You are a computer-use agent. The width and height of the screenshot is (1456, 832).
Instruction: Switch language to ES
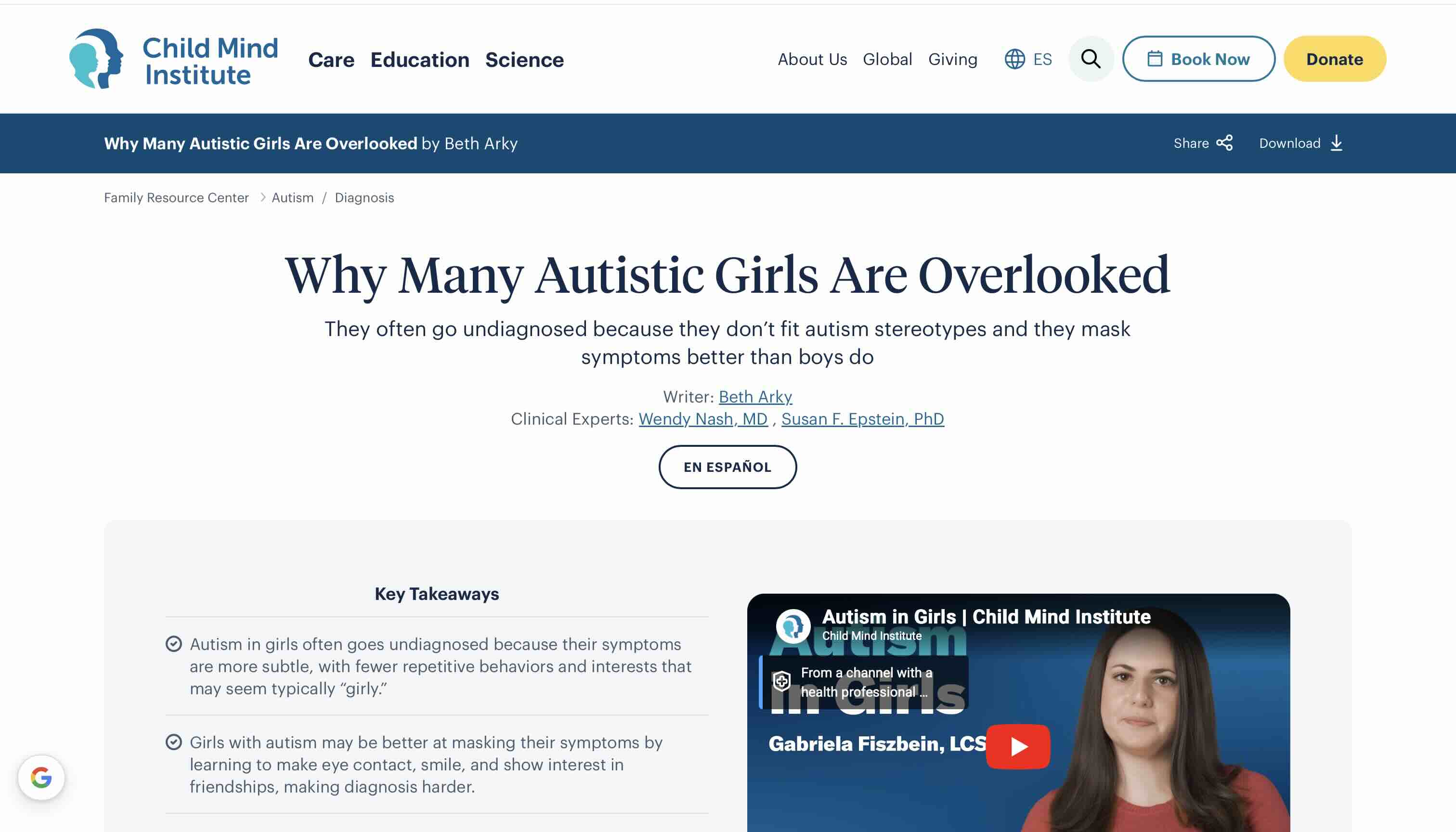(1042, 59)
